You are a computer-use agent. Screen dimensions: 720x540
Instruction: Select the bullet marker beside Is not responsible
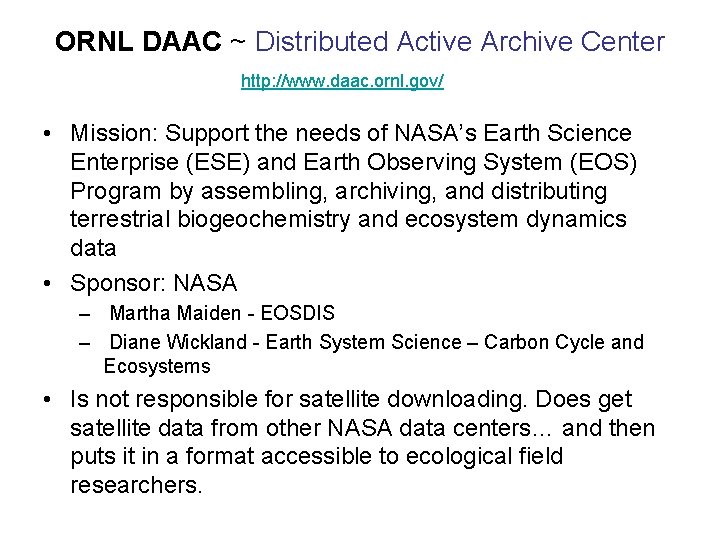[47, 399]
